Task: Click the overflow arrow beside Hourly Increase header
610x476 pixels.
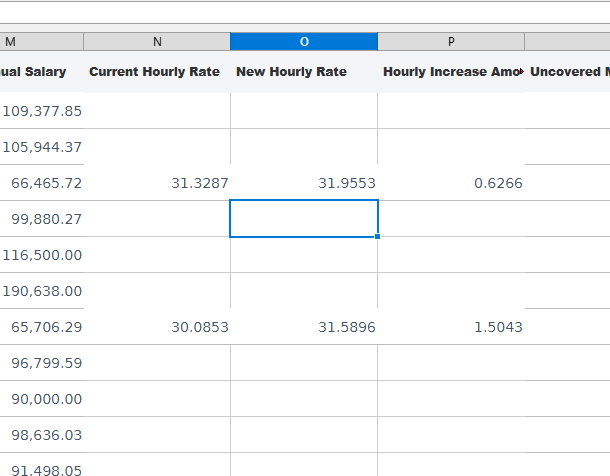Action: point(520,72)
